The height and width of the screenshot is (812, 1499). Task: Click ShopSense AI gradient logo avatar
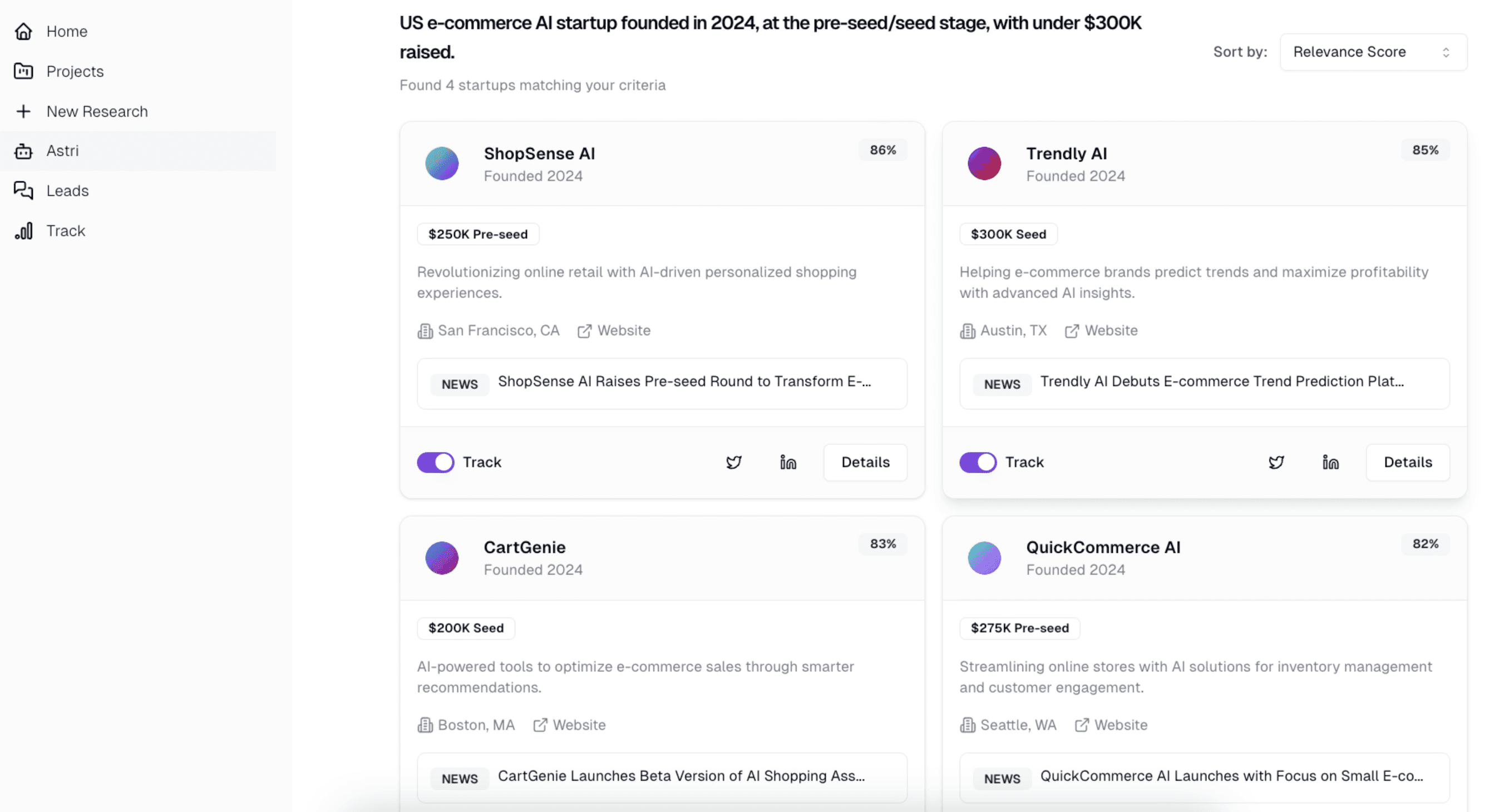(x=442, y=164)
